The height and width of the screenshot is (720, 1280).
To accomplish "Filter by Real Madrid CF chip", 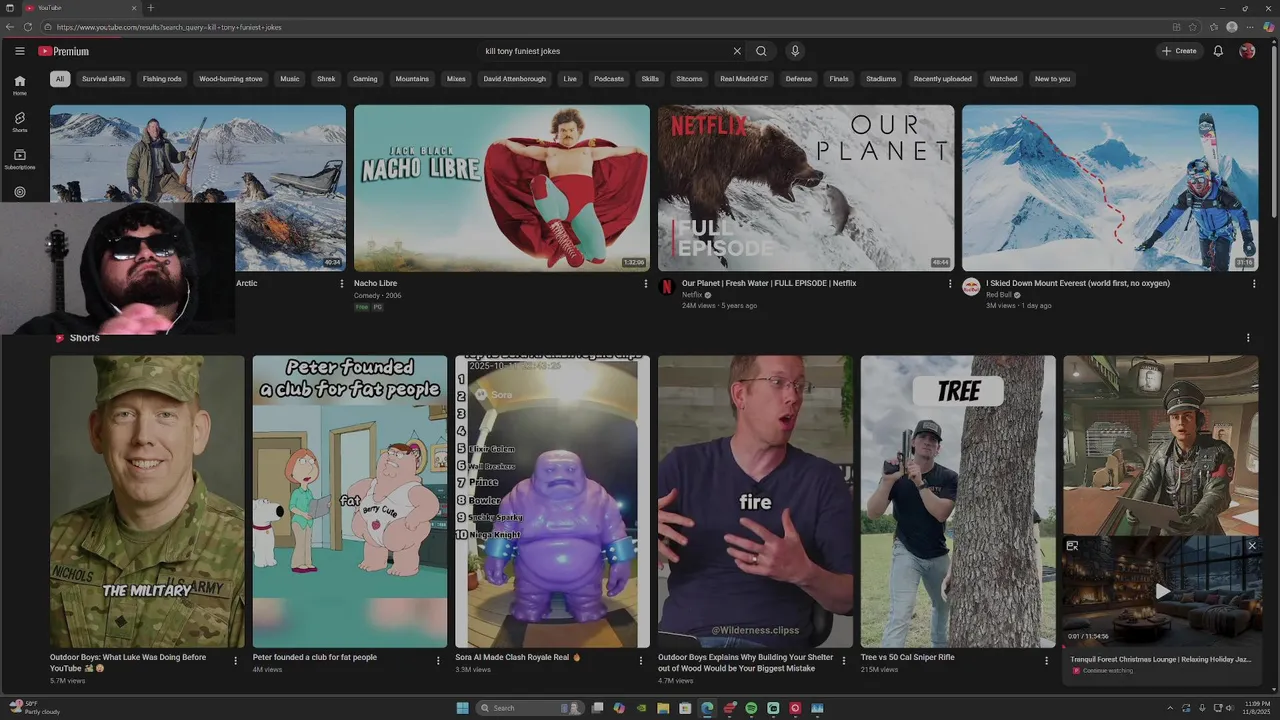I will point(744,79).
